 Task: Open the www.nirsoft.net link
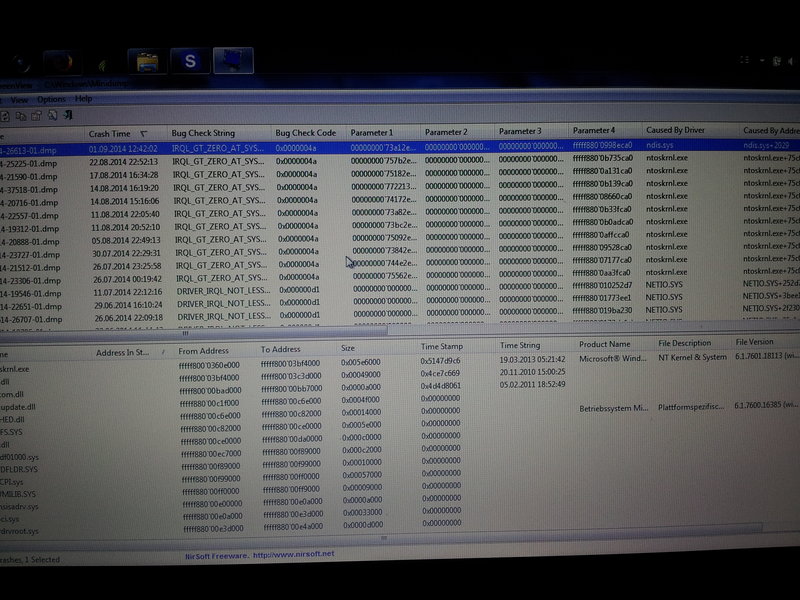point(295,553)
